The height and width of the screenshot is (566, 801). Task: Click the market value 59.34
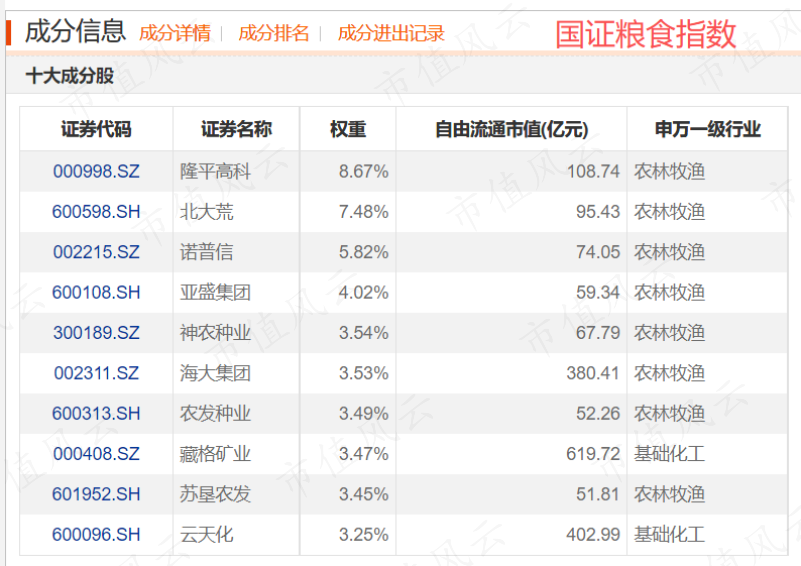coord(598,292)
